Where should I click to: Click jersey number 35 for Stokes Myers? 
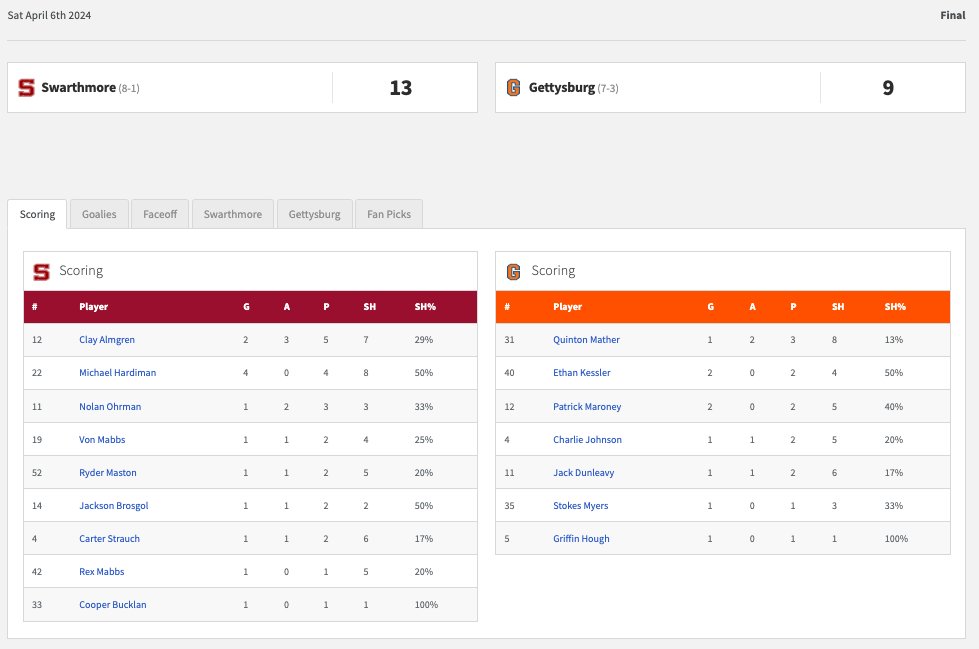point(509,506)
